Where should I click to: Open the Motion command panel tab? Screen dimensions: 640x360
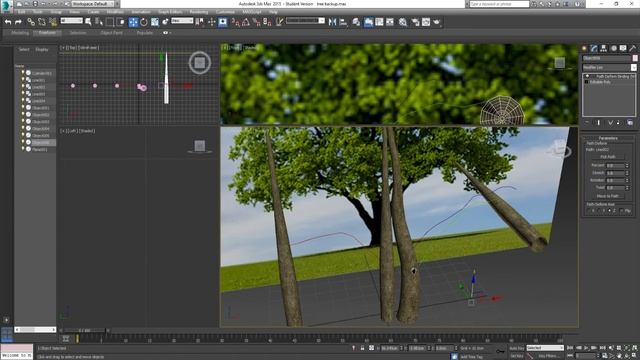[613, 48]
